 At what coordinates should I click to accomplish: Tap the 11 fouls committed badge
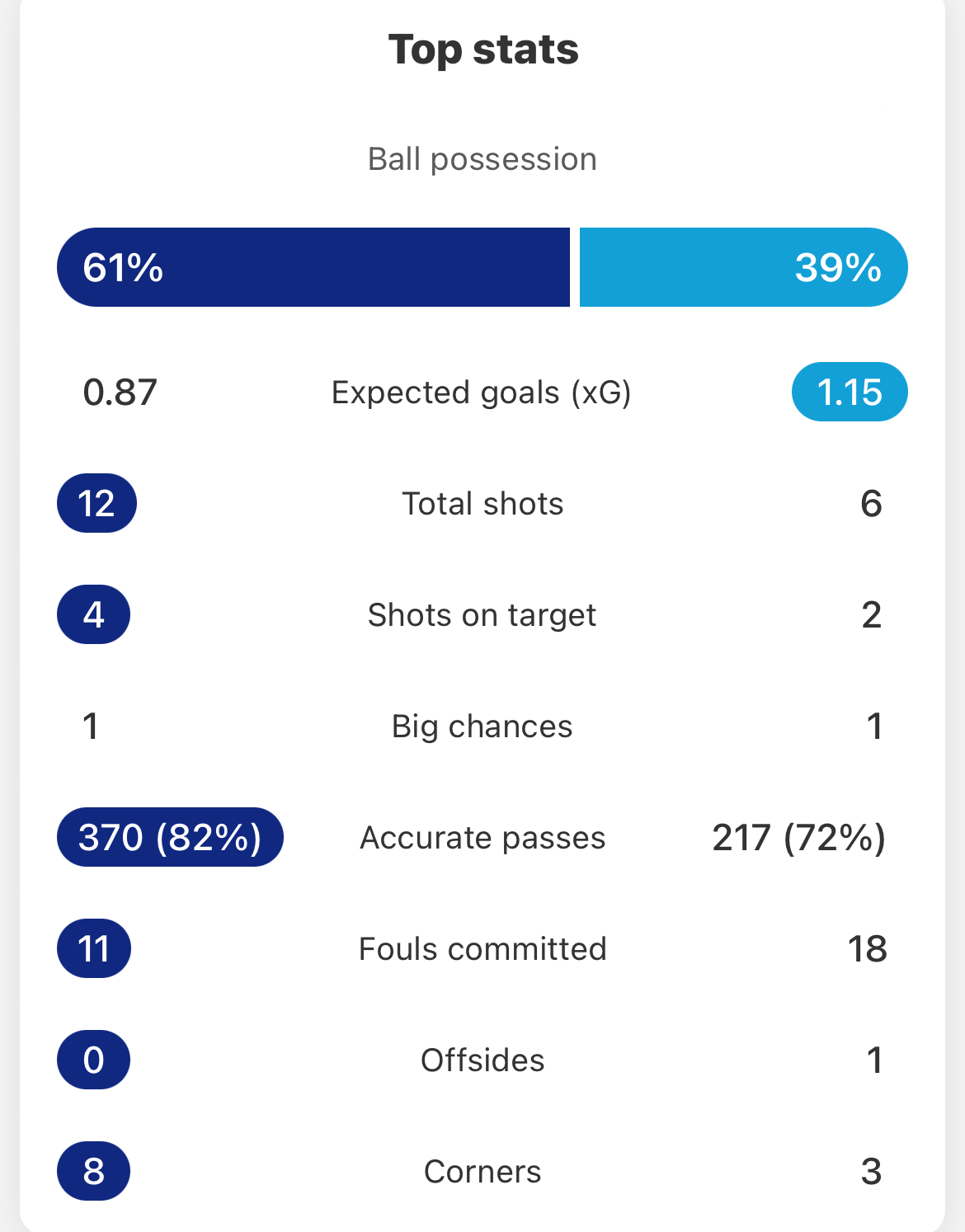pyautogui.click(x=94, y=948)
